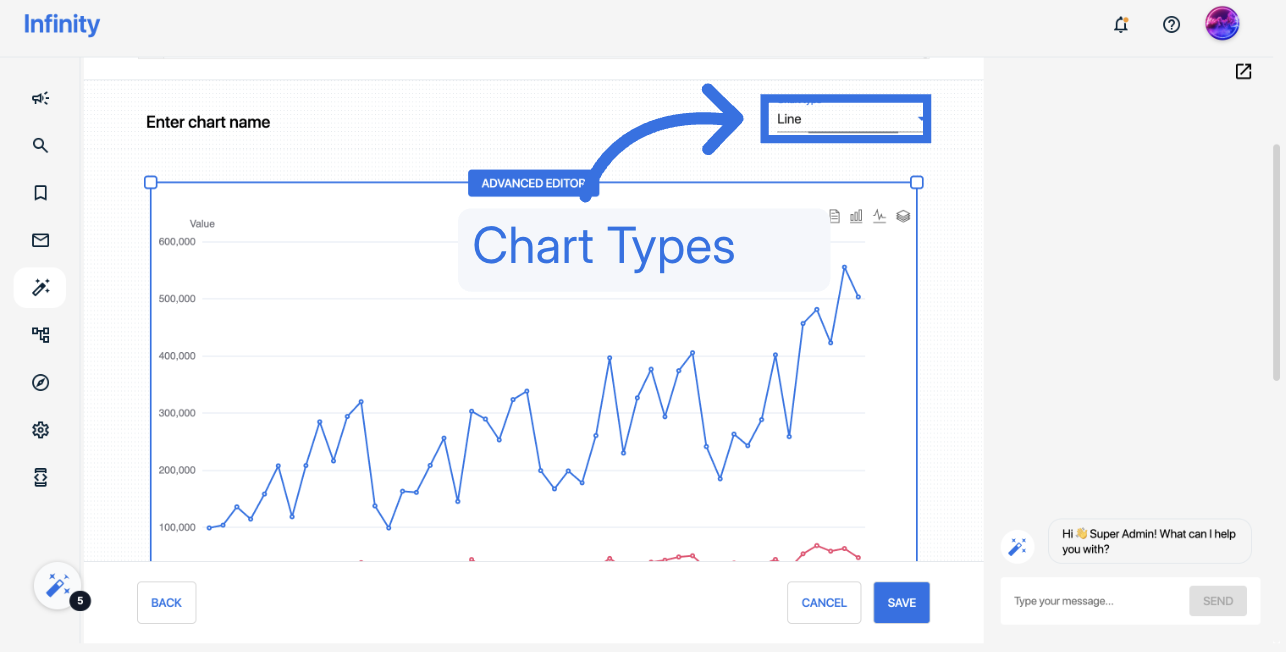Image resolution: width=1286 pixels, height=652 pixels.
Task: Open the hierarchy tree sidebar icon
Action: point(40,335)
